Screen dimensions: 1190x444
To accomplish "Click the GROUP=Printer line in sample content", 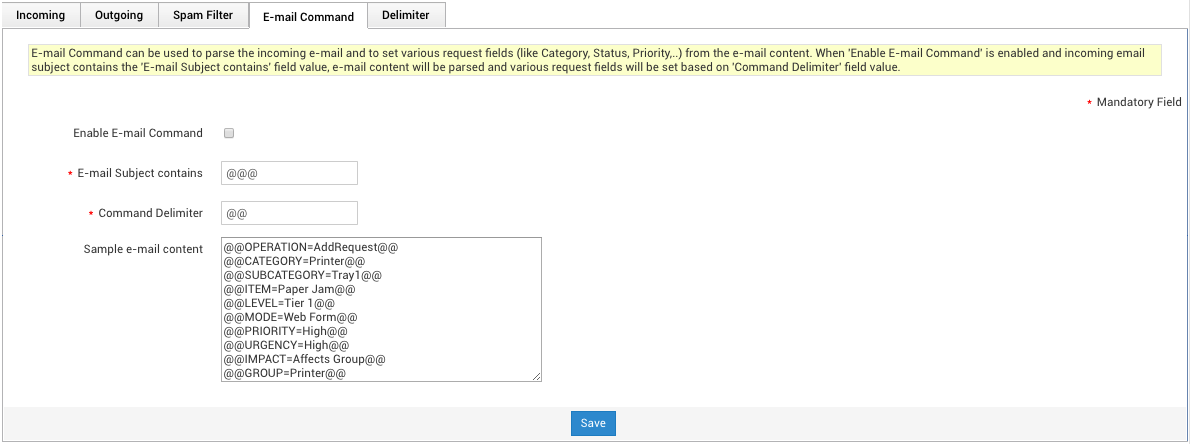I will 285,372.
